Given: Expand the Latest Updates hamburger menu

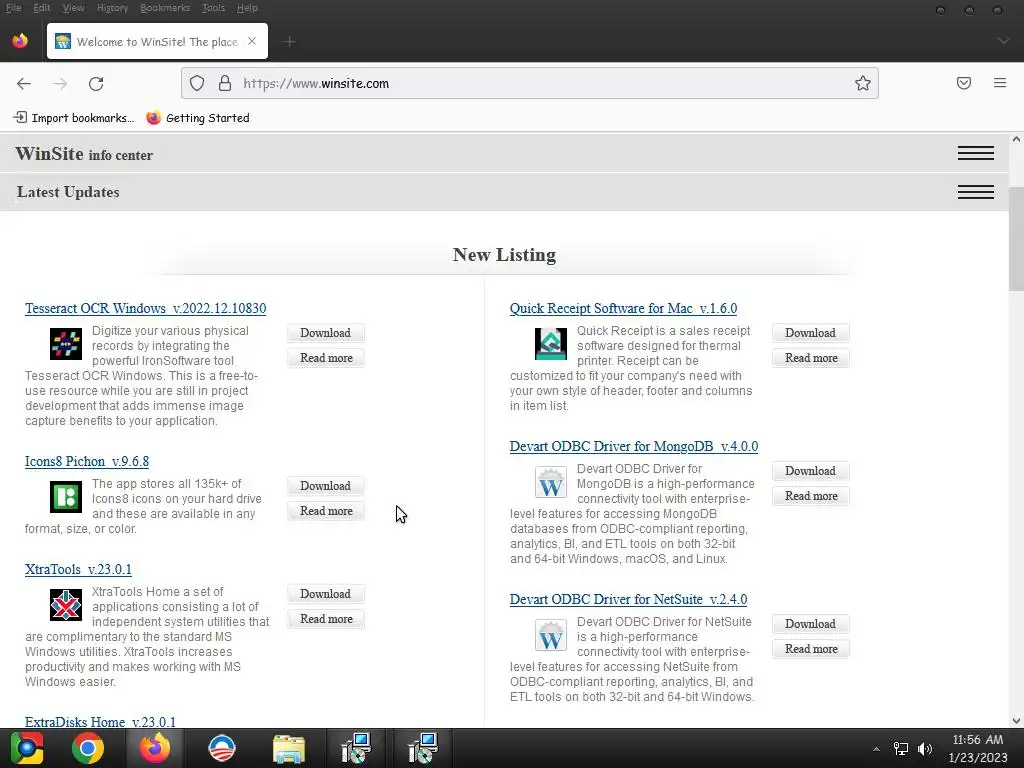Looking at the screenshot, I should tap(976, 192).
